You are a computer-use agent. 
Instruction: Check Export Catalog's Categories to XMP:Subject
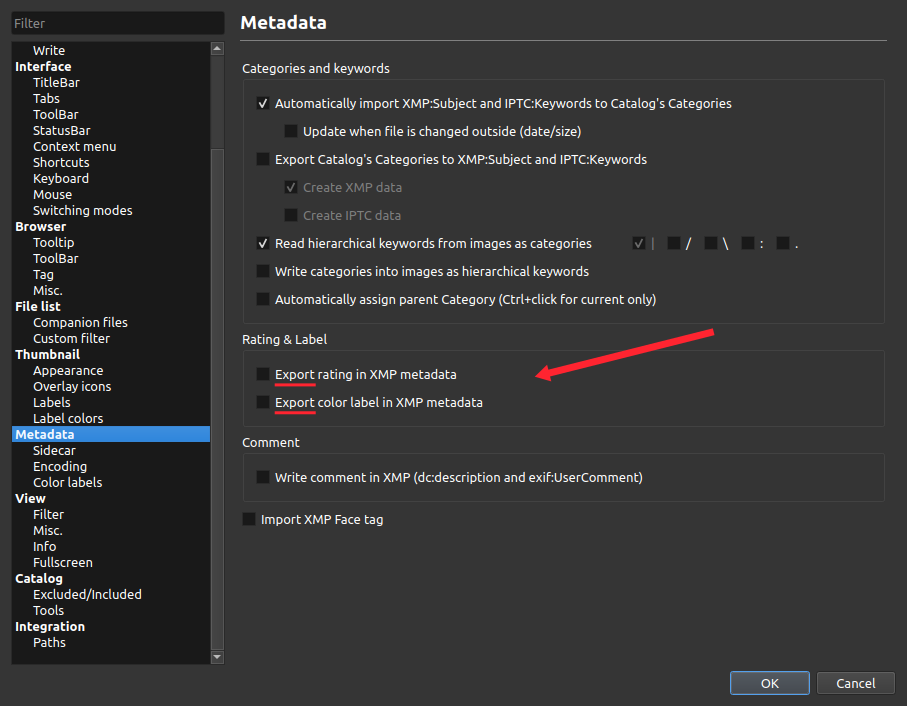tap(263, 159)
